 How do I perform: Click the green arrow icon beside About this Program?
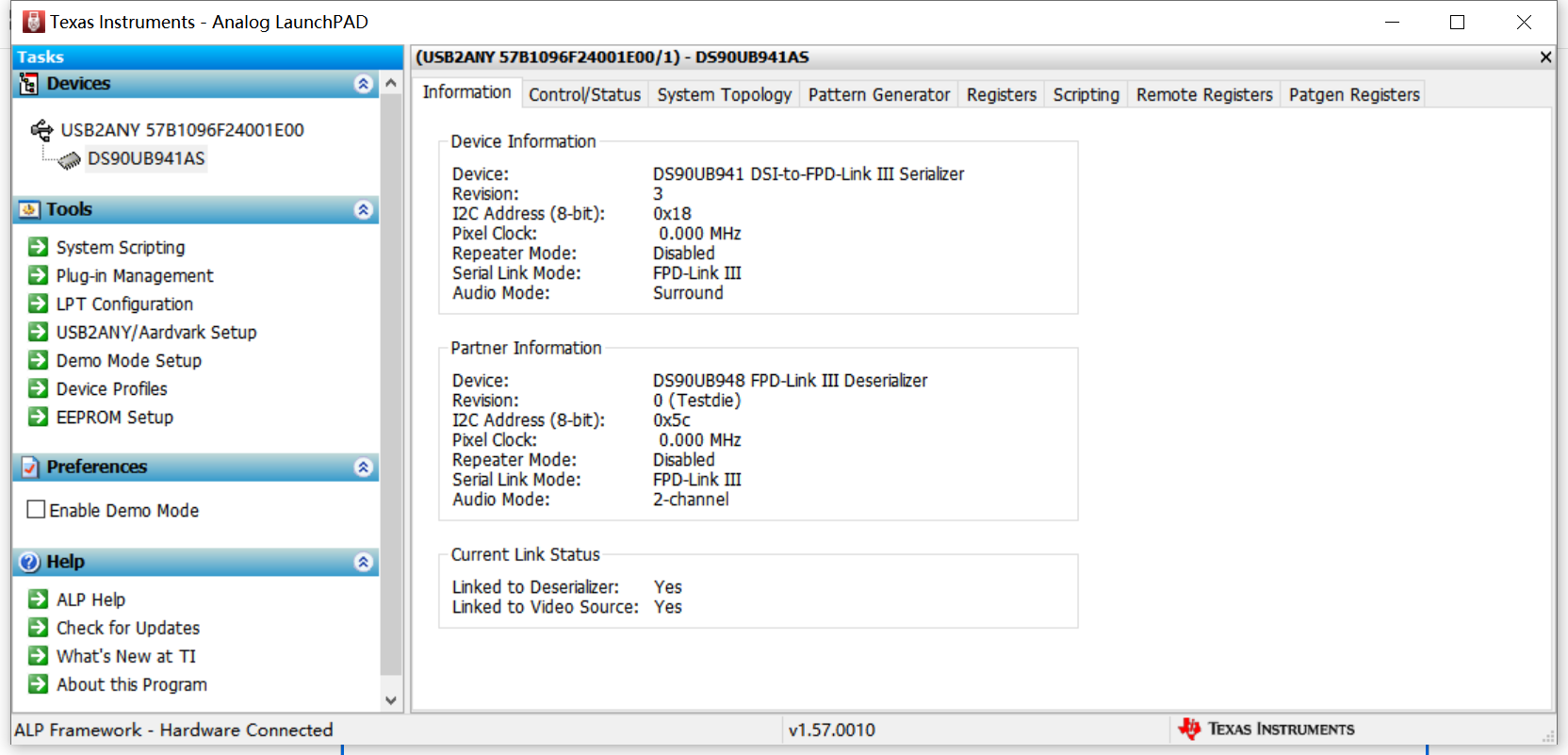tap(38, 684)
